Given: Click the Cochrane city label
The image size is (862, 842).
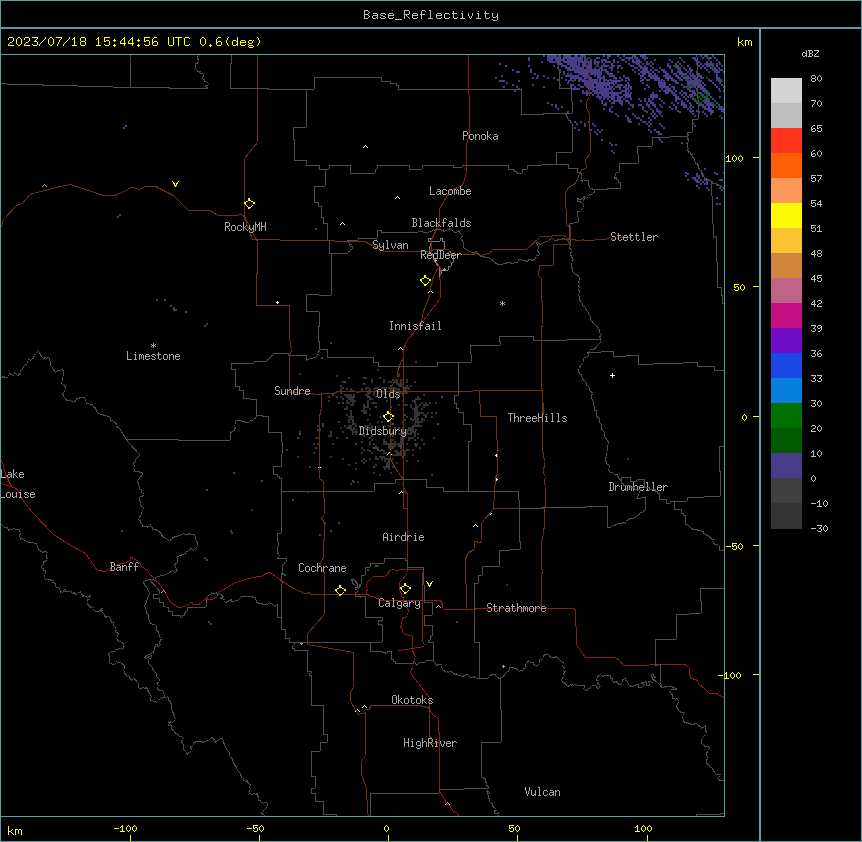Looking at the screenshot, I should [322, 568].
